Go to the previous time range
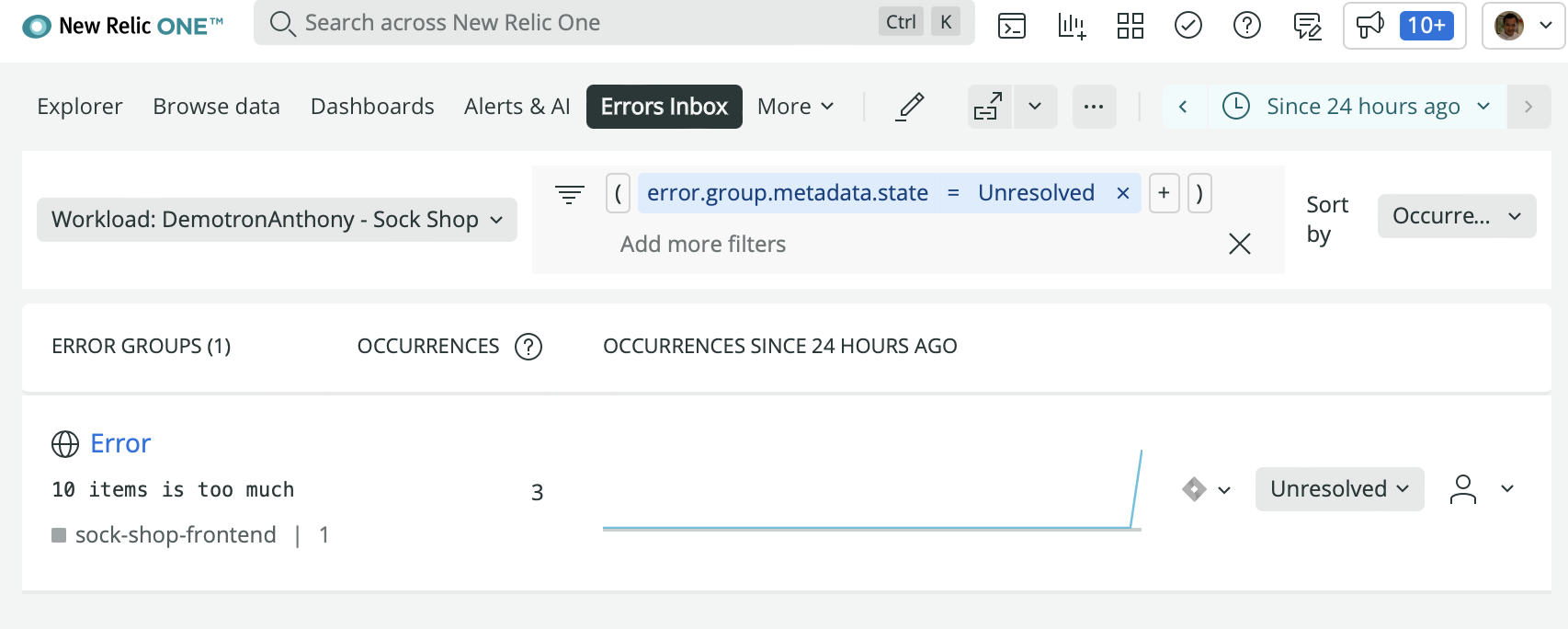The image size is (1568, 629). tap(1184, 107)
